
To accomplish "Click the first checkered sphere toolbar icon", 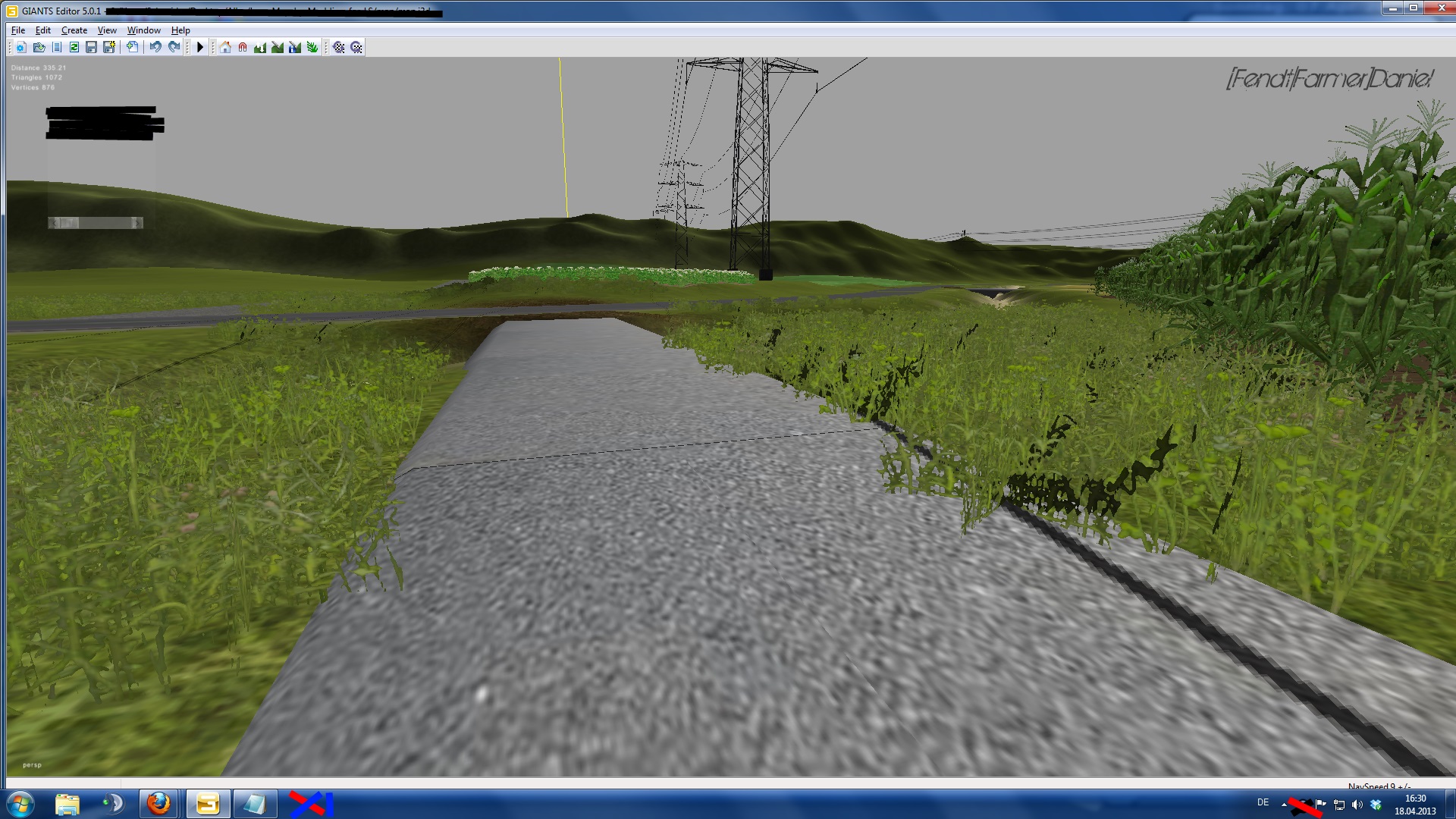I will pyautogui.click(x=339, y=48).
